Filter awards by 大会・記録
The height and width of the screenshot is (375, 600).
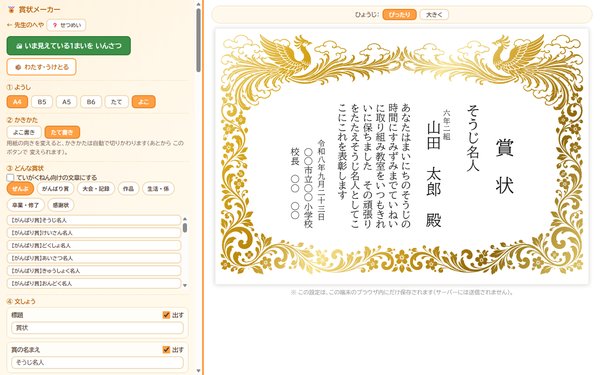click(96, 189)
